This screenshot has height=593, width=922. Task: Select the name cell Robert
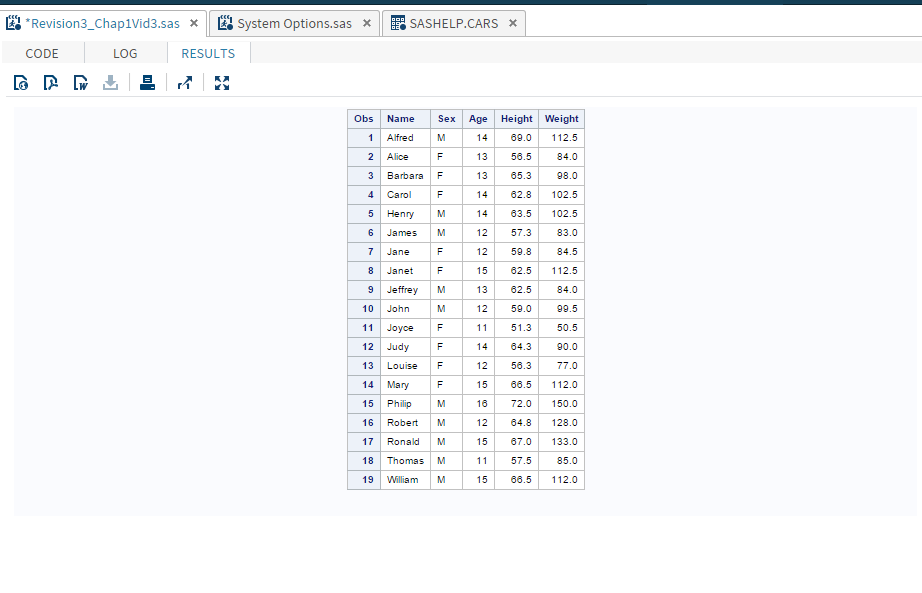click(x=406, y=423)
